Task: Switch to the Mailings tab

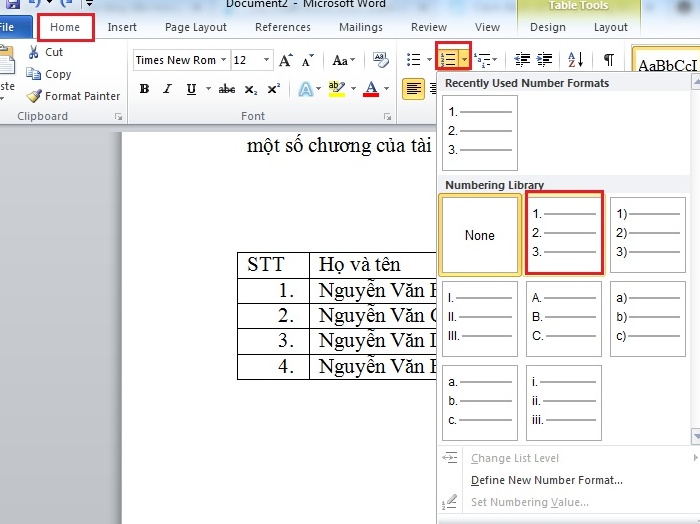Action: click(361, 27)
